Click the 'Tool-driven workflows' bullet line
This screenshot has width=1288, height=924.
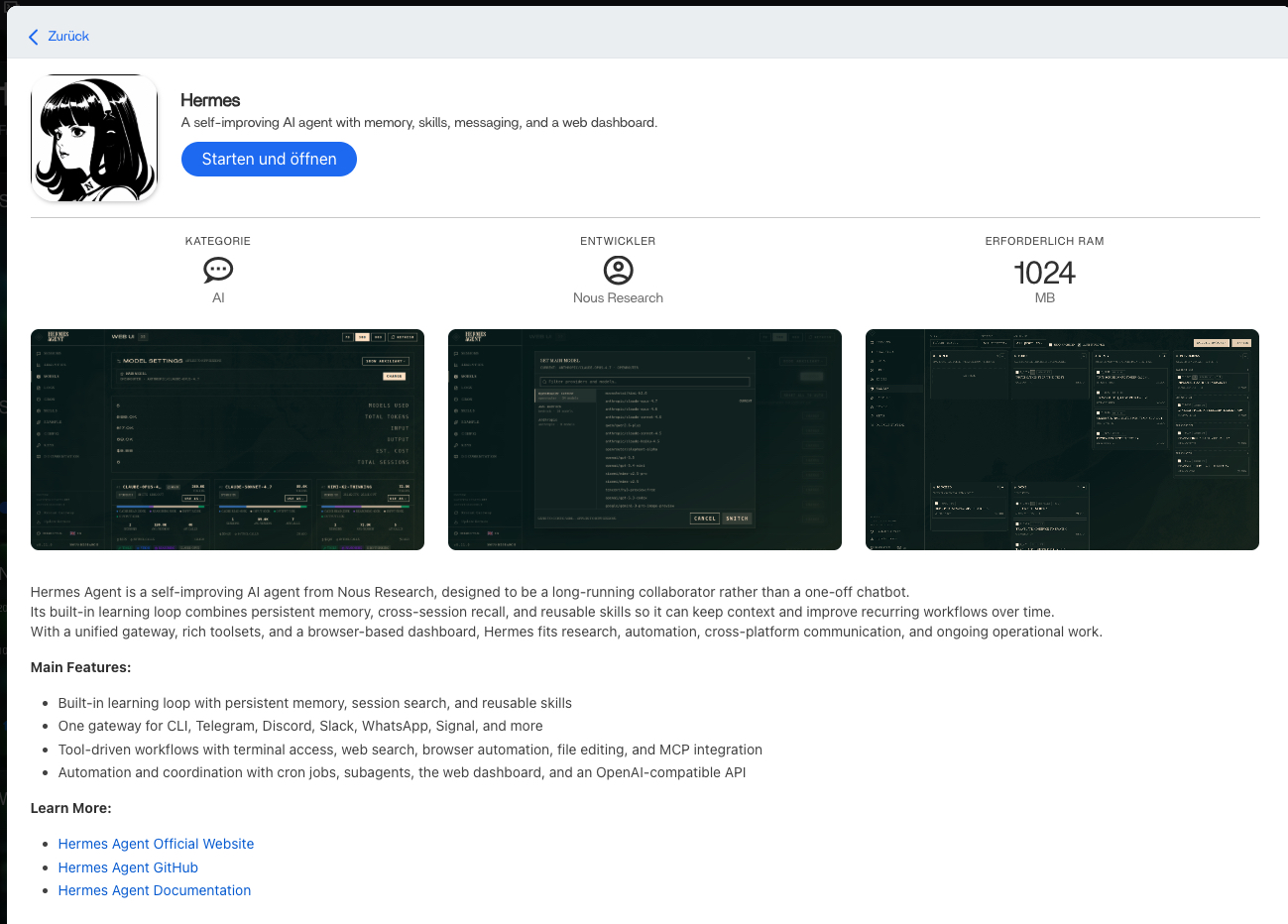[410, 750]
